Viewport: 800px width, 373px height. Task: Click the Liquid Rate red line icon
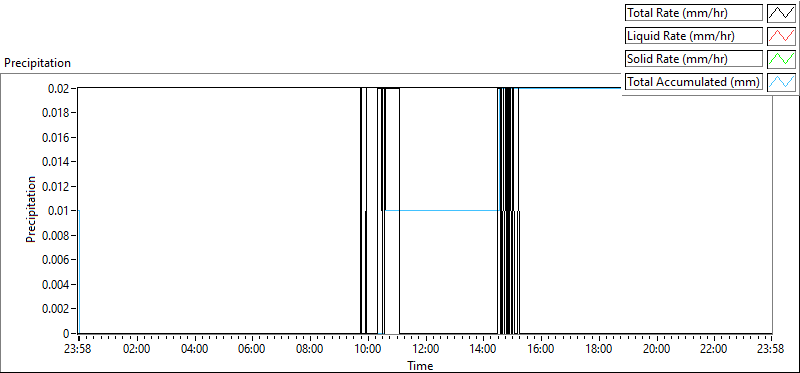tap(781, 36)
